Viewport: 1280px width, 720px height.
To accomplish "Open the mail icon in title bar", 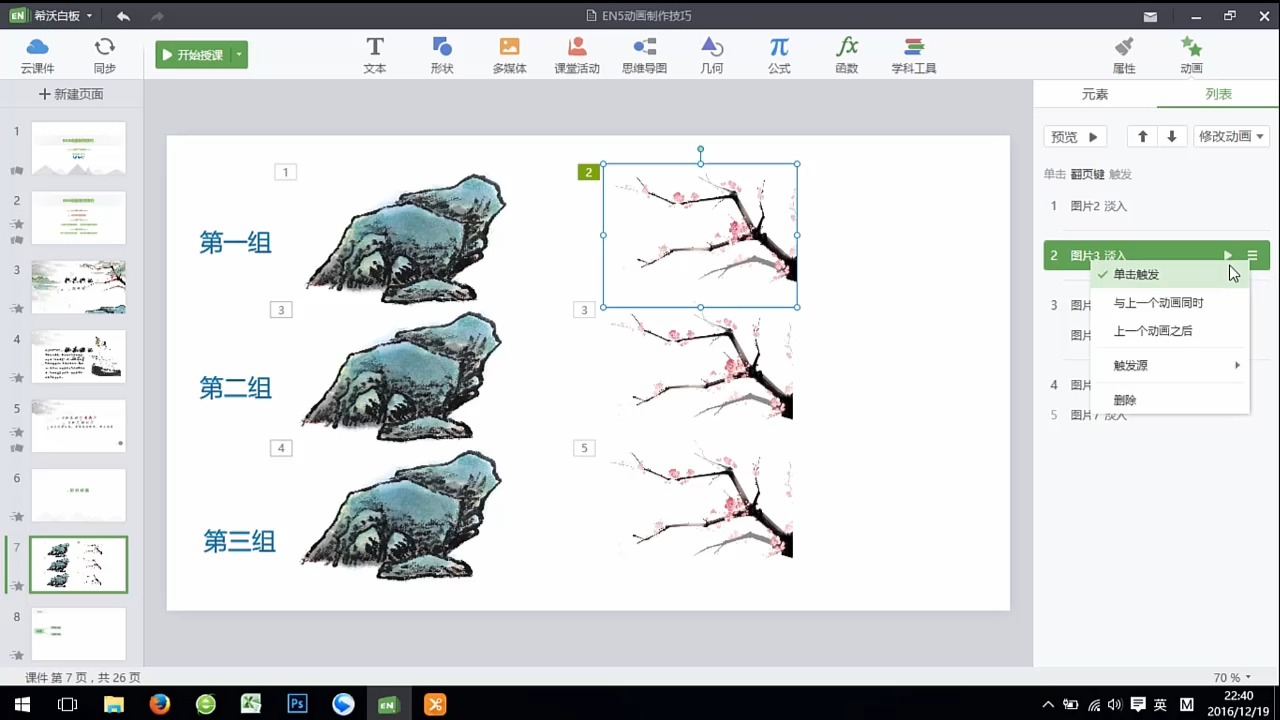I will click(x=1151, y=16).
